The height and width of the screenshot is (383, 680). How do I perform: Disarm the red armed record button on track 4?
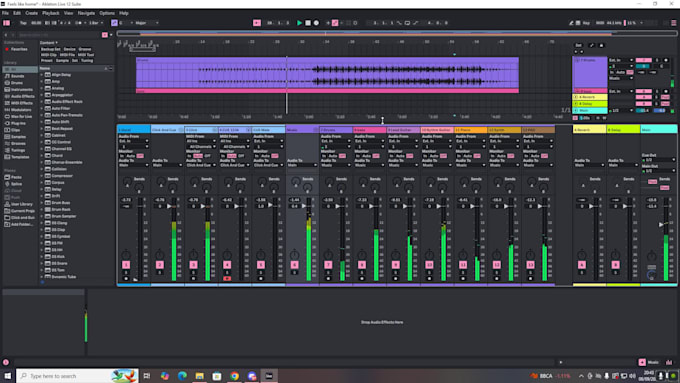(x=227, y=278)
